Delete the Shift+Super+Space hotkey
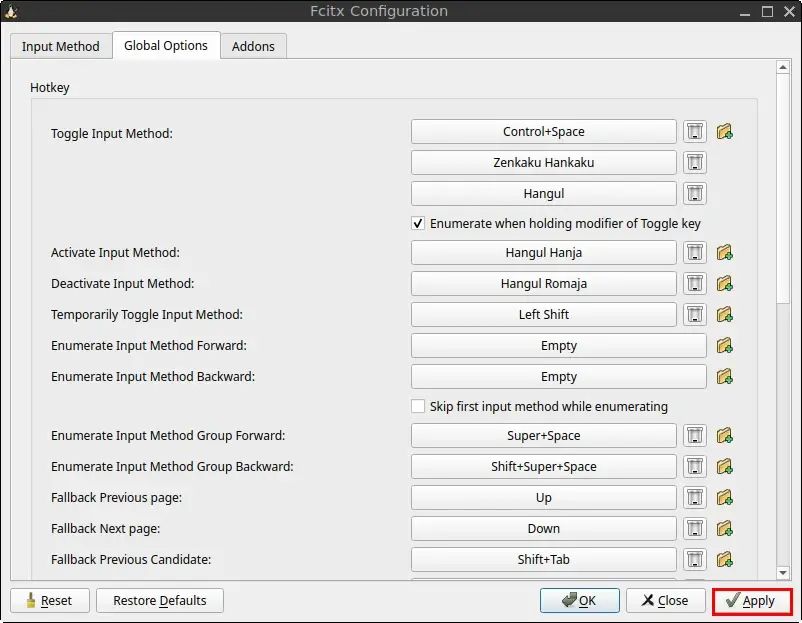802x623 pixels. [x=695, y=466]
